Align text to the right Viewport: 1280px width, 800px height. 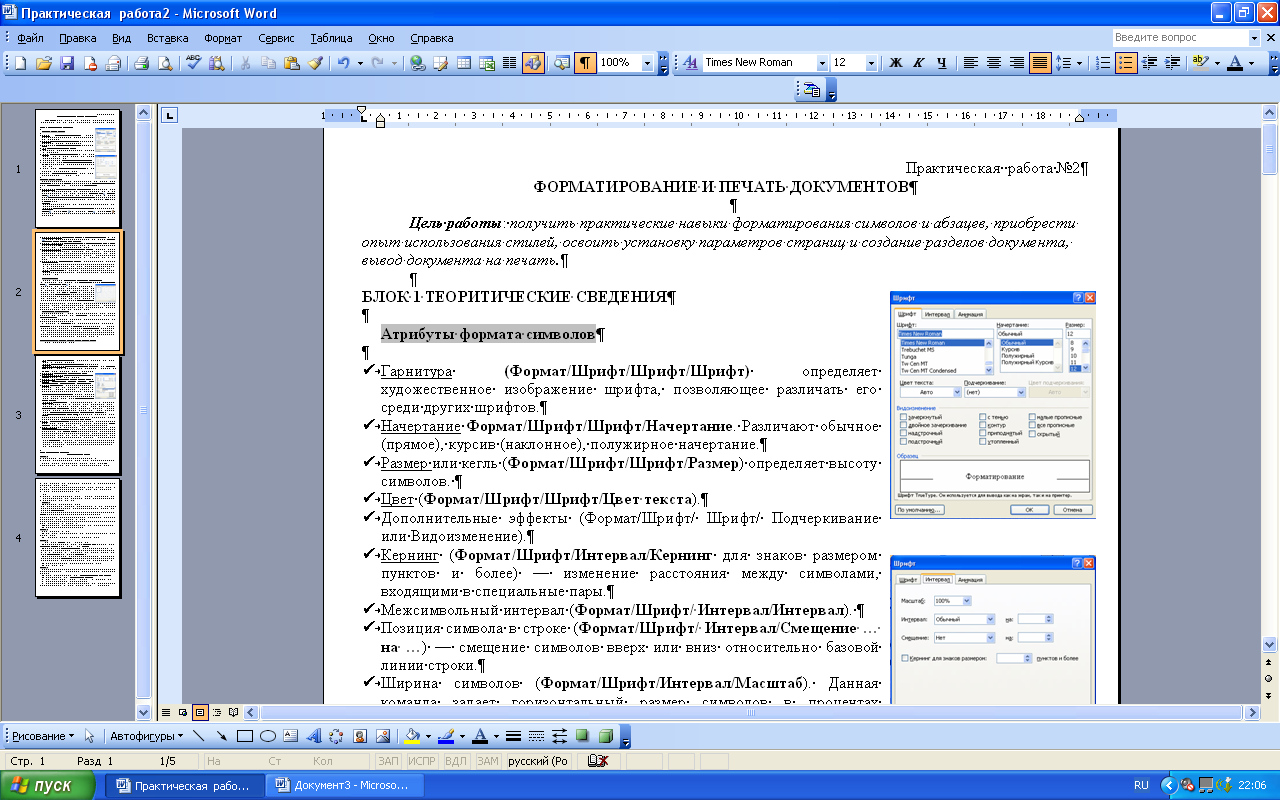tap(1016, 62)
